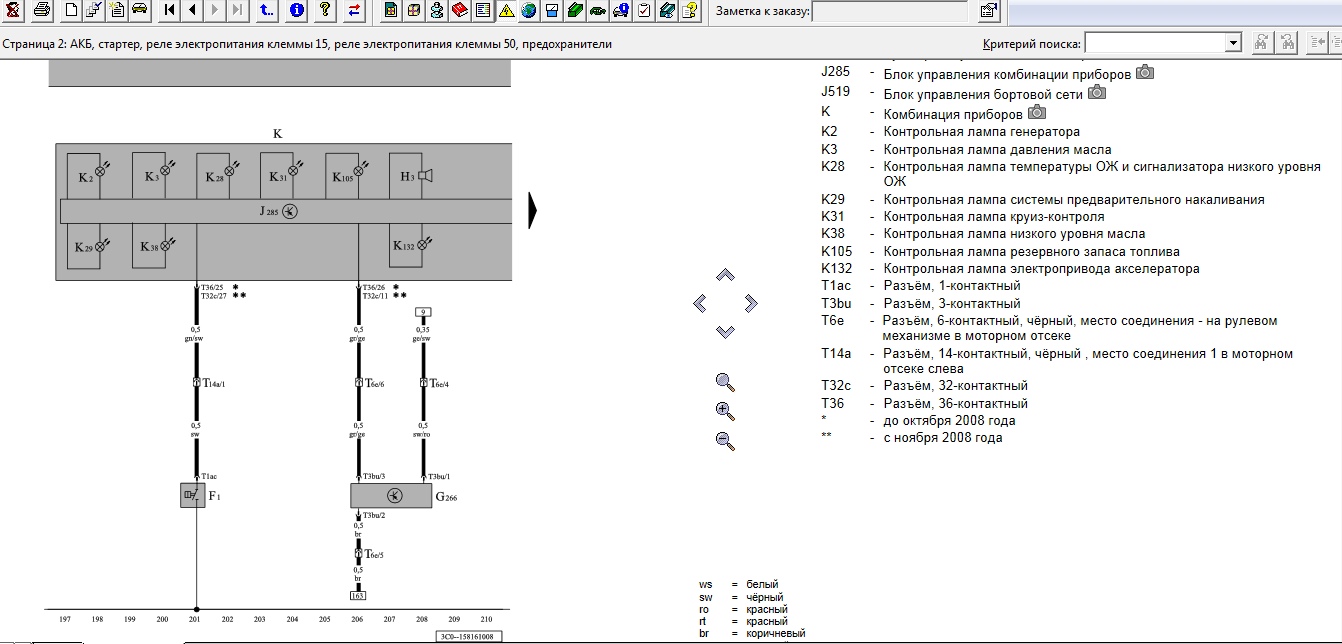Viewport: 1342px width, 644px height.
Task: Click the red and blue swap arrows icon
Action: pos(354,11)
